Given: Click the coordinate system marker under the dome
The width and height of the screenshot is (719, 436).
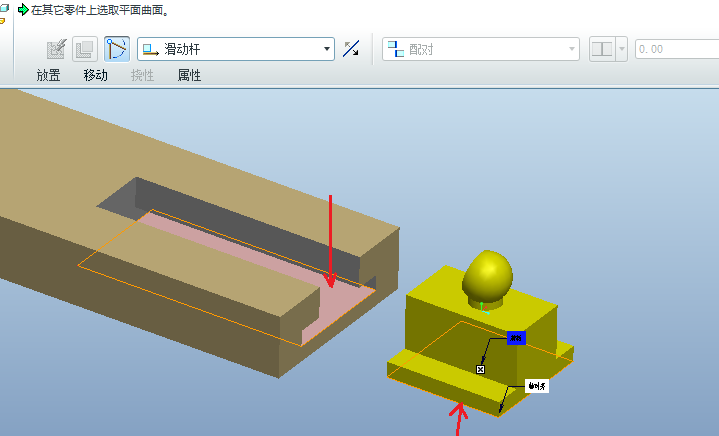Looking at the screenshot, I should (x=482, y=306).
